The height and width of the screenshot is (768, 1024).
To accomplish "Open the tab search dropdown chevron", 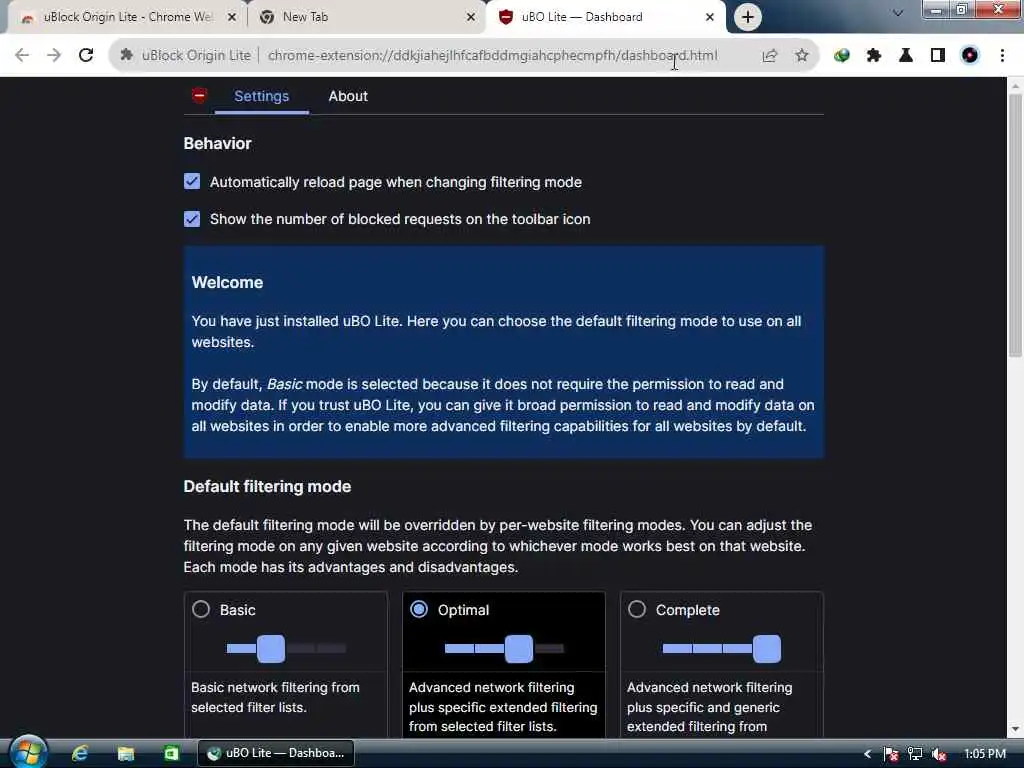I will tap(898, 13).
